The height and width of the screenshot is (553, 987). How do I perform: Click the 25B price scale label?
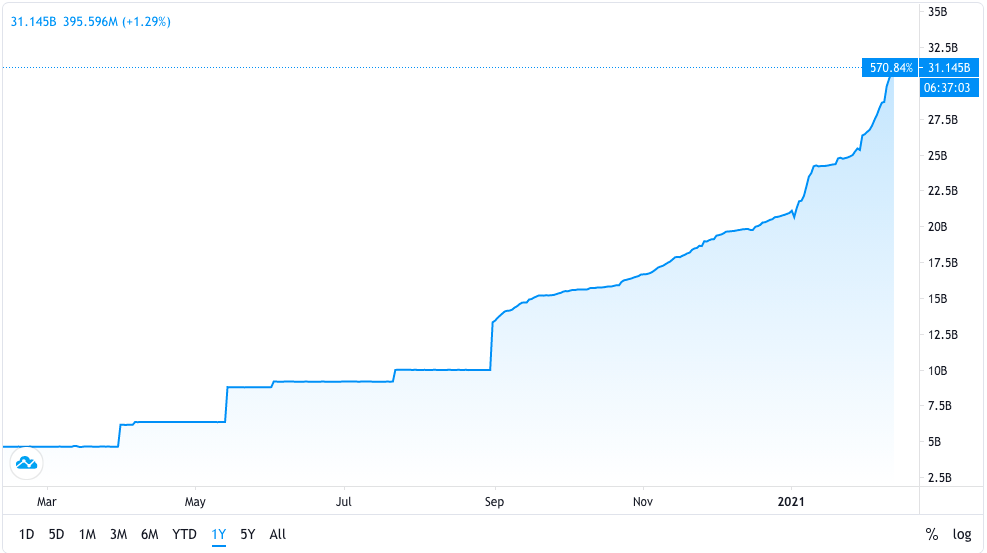(x=937, y=155)
